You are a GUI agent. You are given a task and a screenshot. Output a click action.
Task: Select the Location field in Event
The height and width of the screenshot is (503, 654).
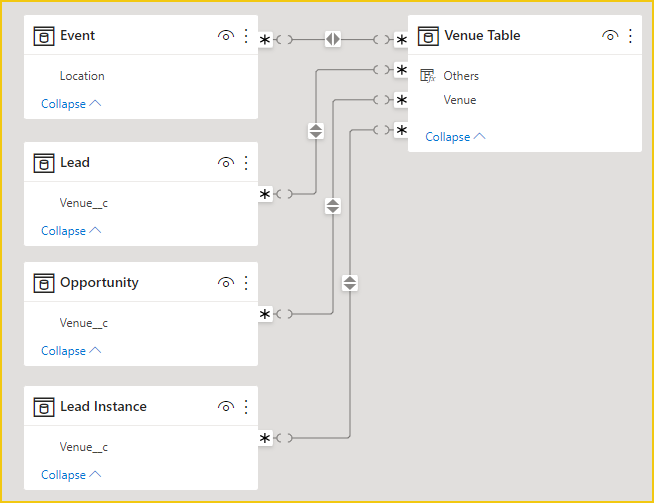(82, 76)
